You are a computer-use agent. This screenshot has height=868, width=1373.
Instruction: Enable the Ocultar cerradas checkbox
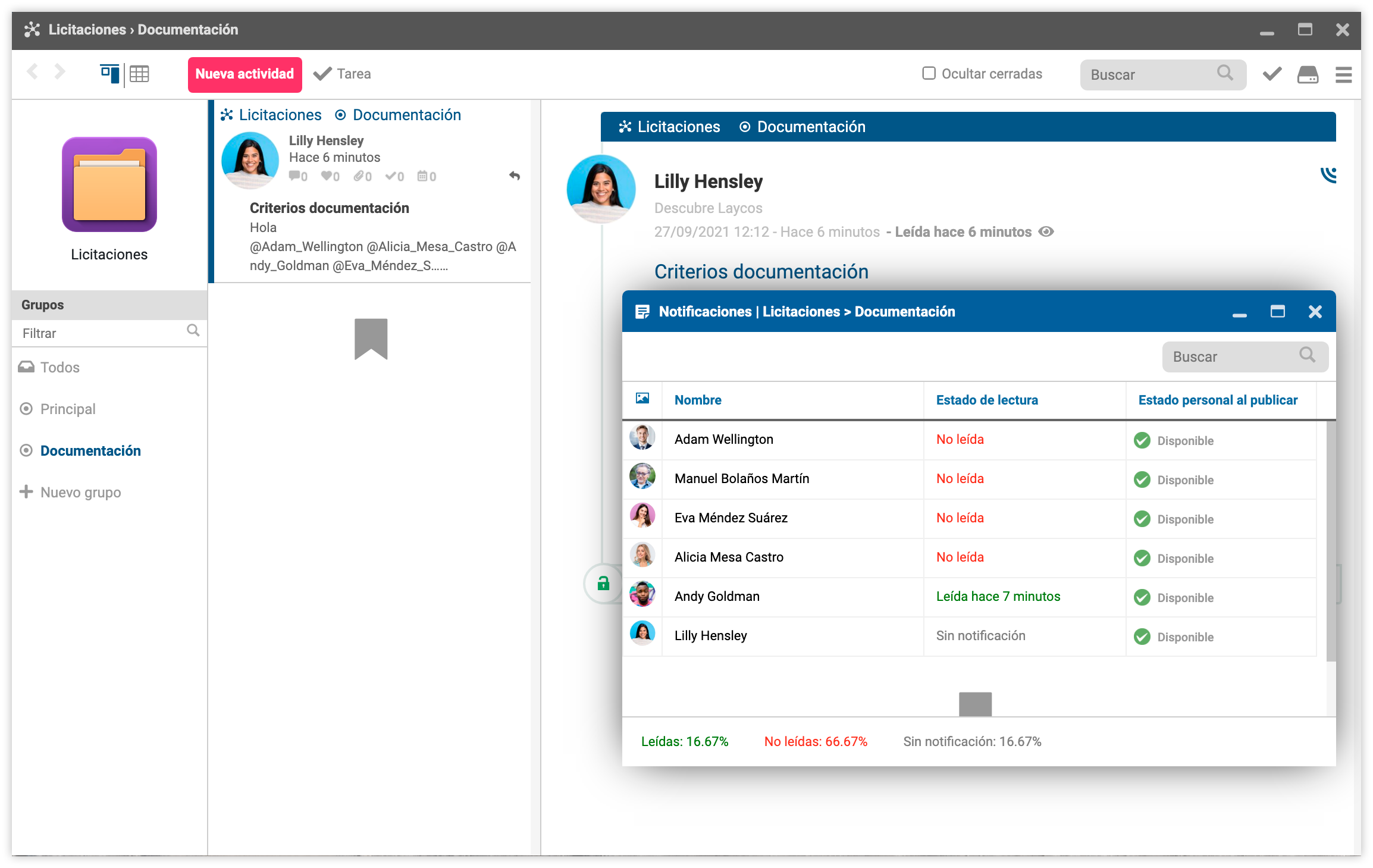[929, 73]
